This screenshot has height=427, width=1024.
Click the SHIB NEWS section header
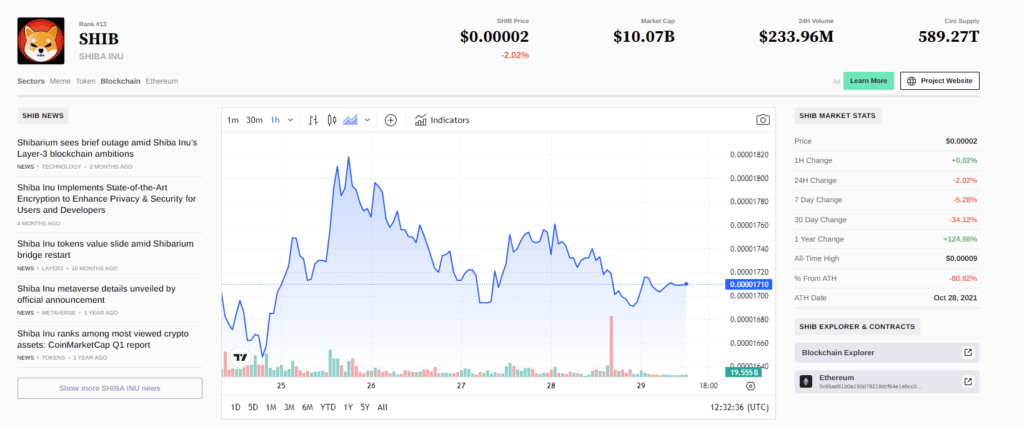pyautogui.click(x=42, y=116)
